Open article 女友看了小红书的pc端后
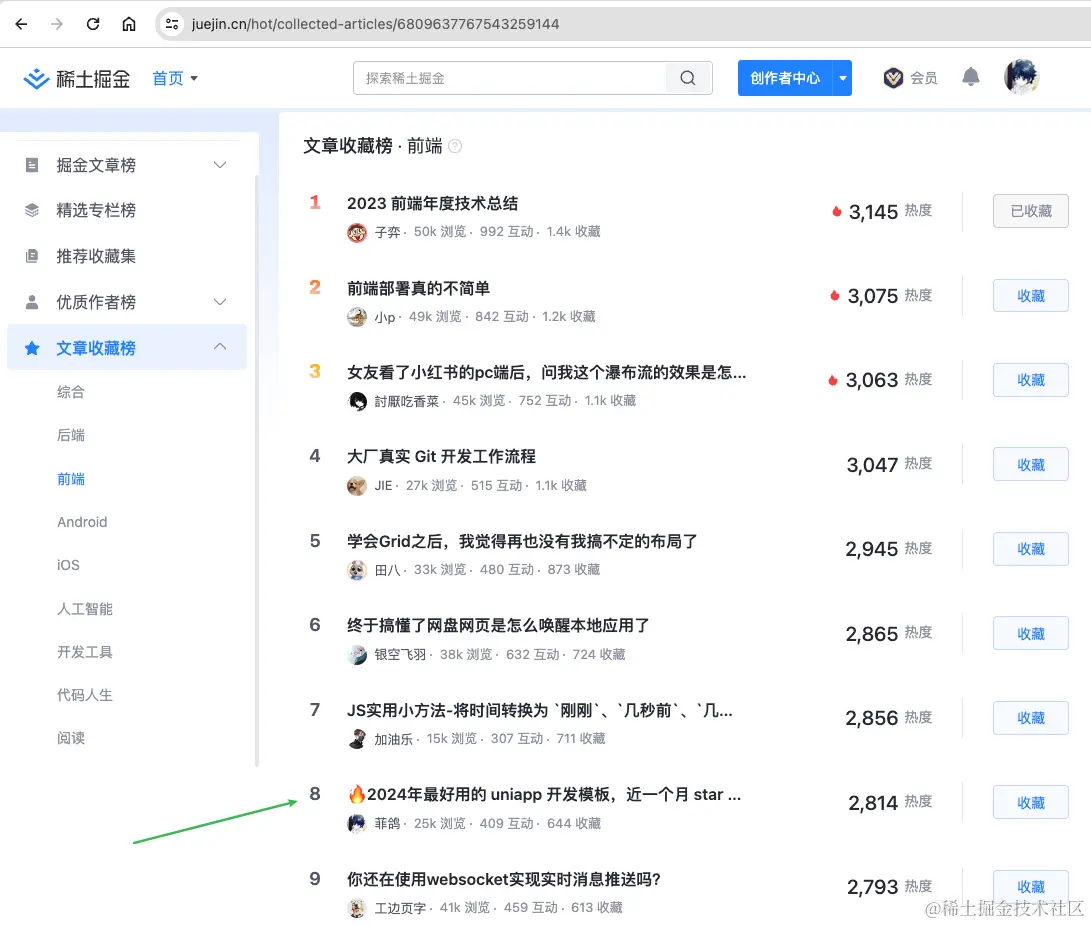Image resolution: width=1091 pixels, height=925 pixels. pyautogui.click(x=546, y=372)
